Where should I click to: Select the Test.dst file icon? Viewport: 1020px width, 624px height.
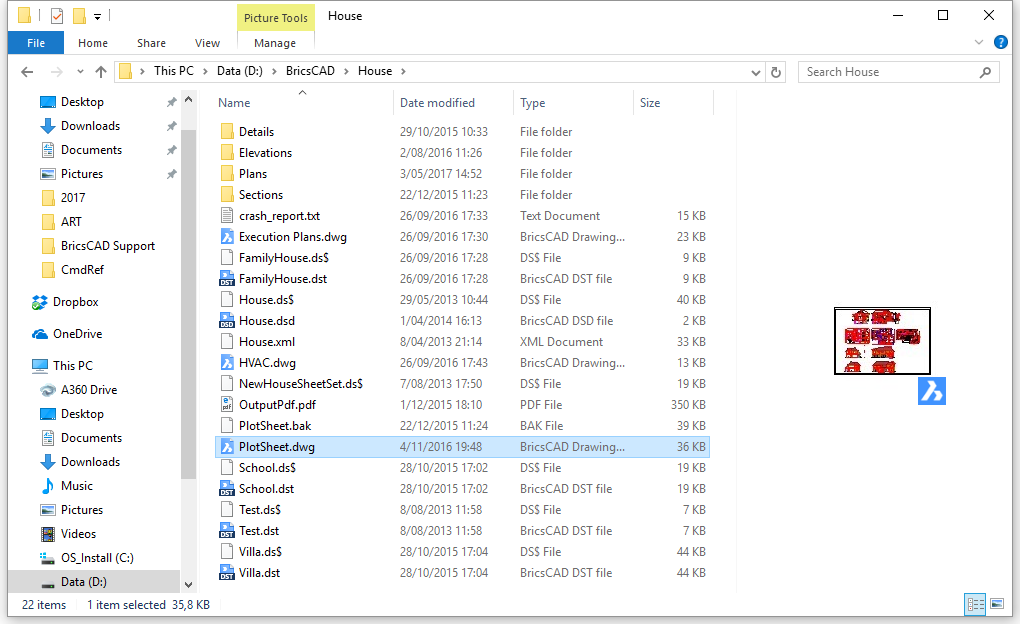click(227, 531)
